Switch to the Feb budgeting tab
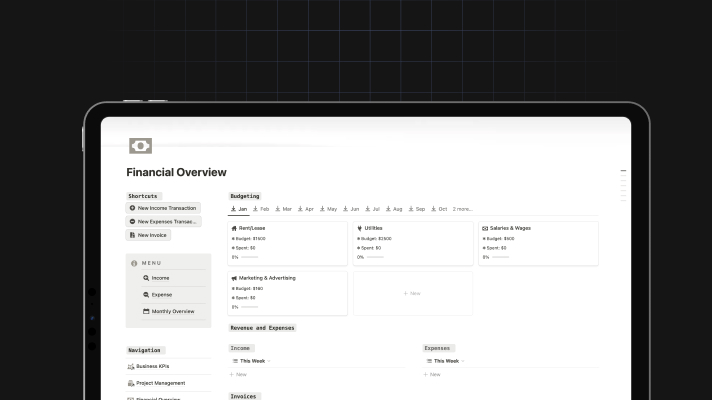The height and width of the screenshot is (400, 712). [261, 209]
